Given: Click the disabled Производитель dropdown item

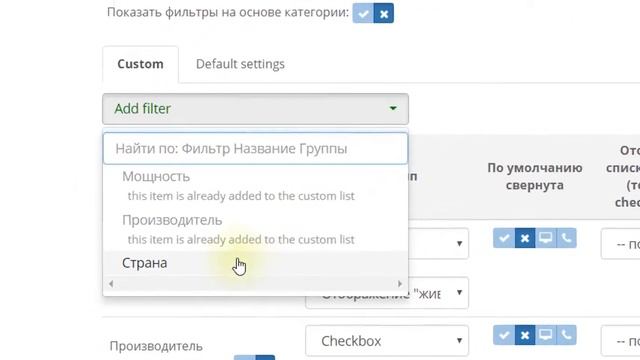Looking at the screenshot, I should click(x=256, y=229).
